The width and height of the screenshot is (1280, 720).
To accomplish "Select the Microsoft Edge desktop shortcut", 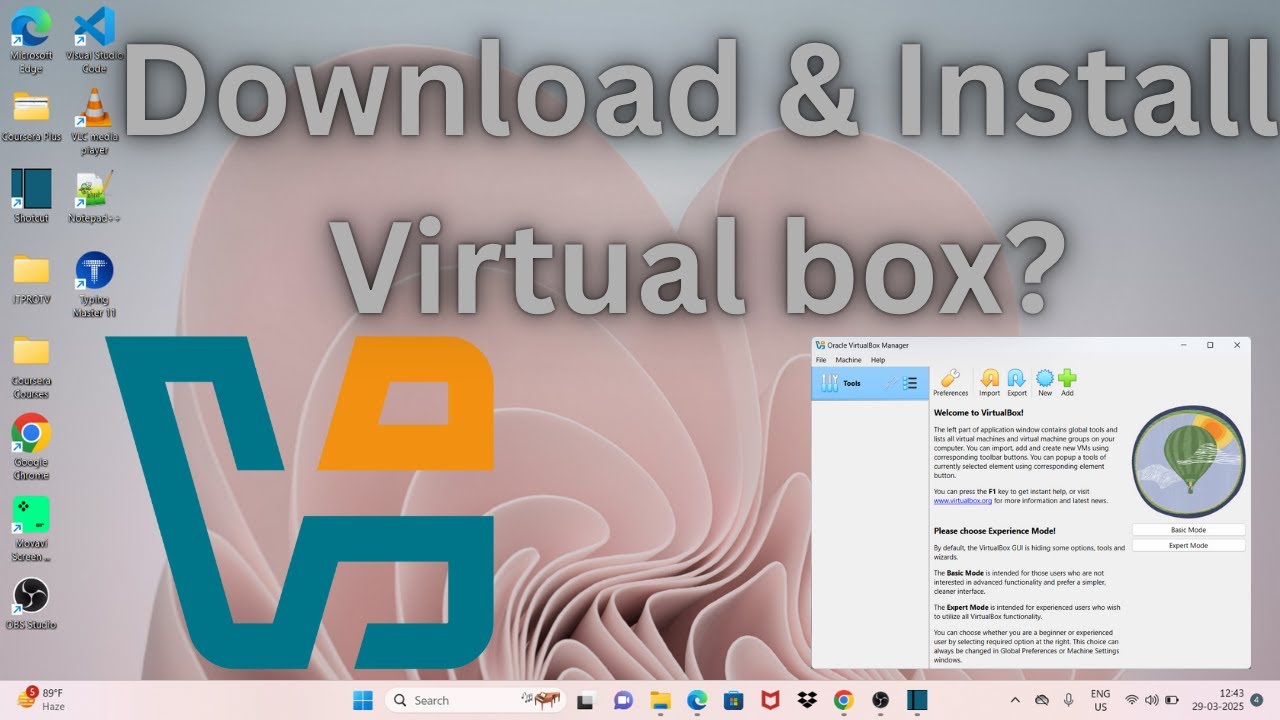I will [x=31, y=40].
